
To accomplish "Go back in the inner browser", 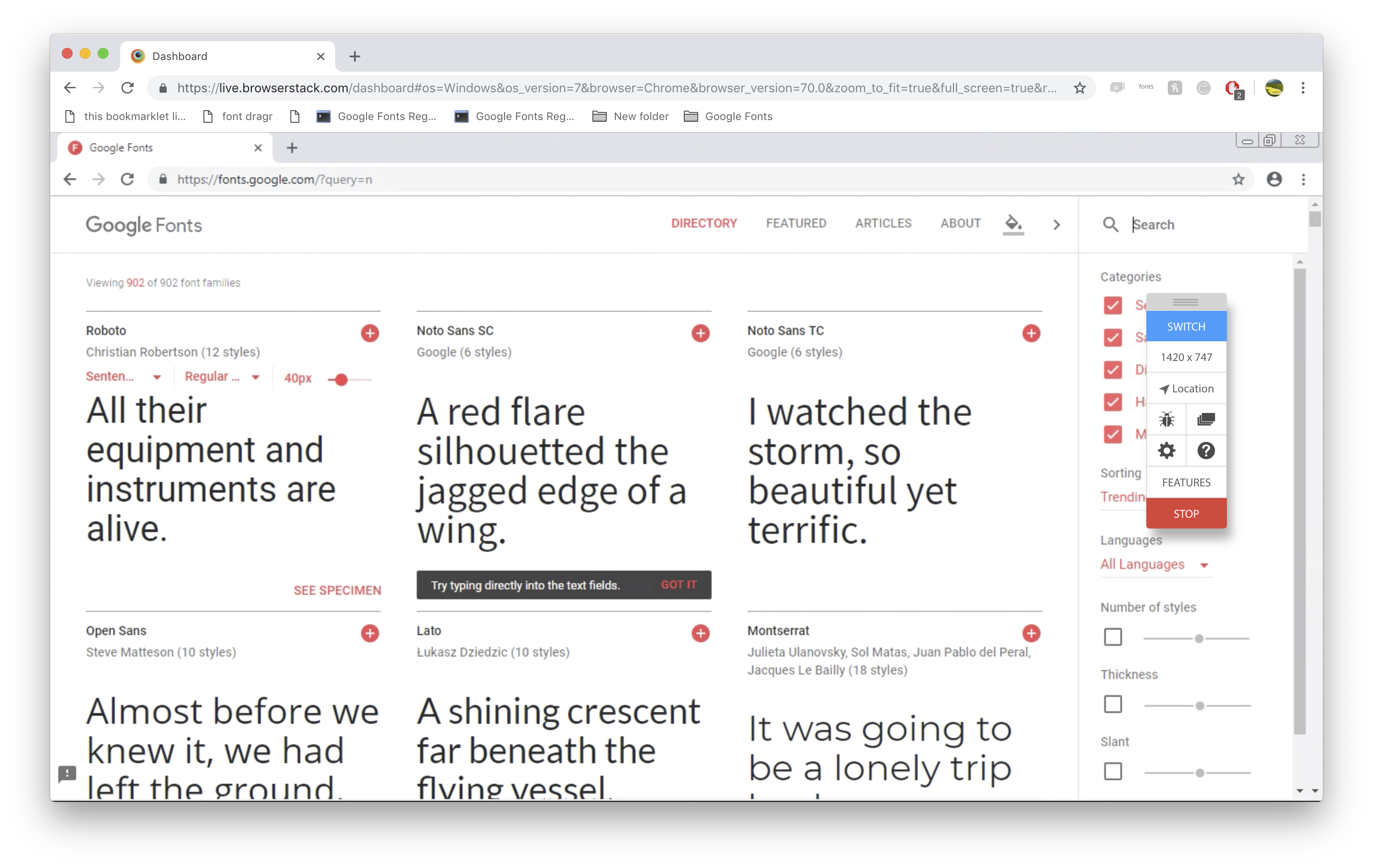I will (x=69, y=179).
